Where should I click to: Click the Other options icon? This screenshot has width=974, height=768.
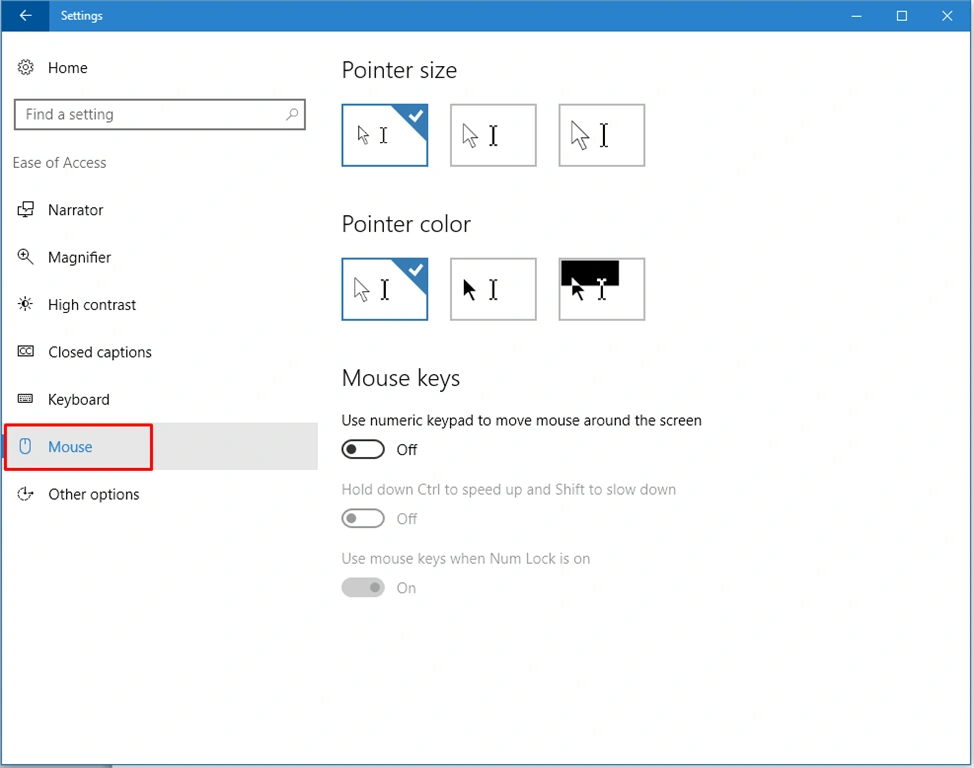(25, 494)
